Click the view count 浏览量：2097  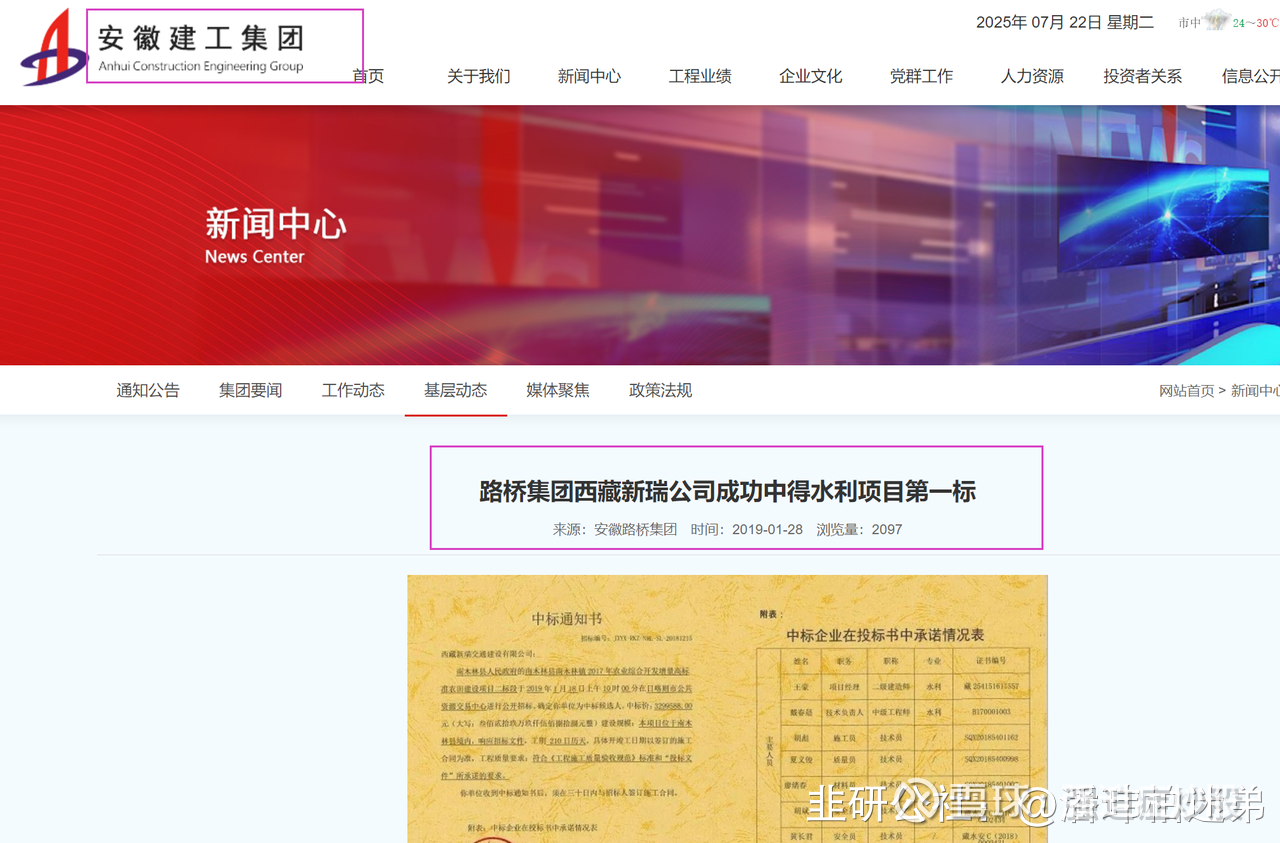click(859, 529)
